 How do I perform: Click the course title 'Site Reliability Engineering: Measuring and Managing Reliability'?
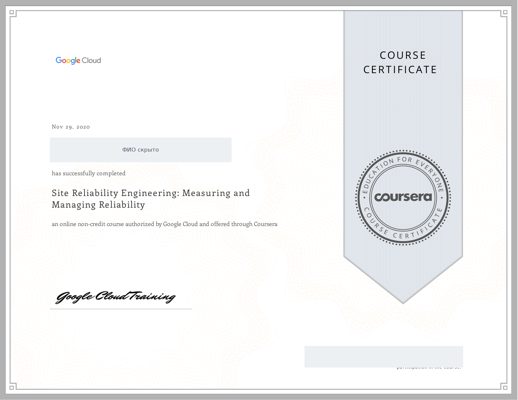tap(151, 199)
